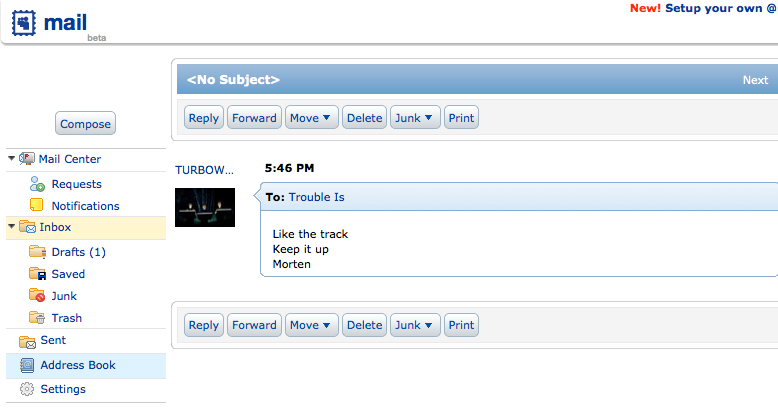Collapse the Inbox folder tree
This screenshot has height=417, width=778.
pos(11,227)
